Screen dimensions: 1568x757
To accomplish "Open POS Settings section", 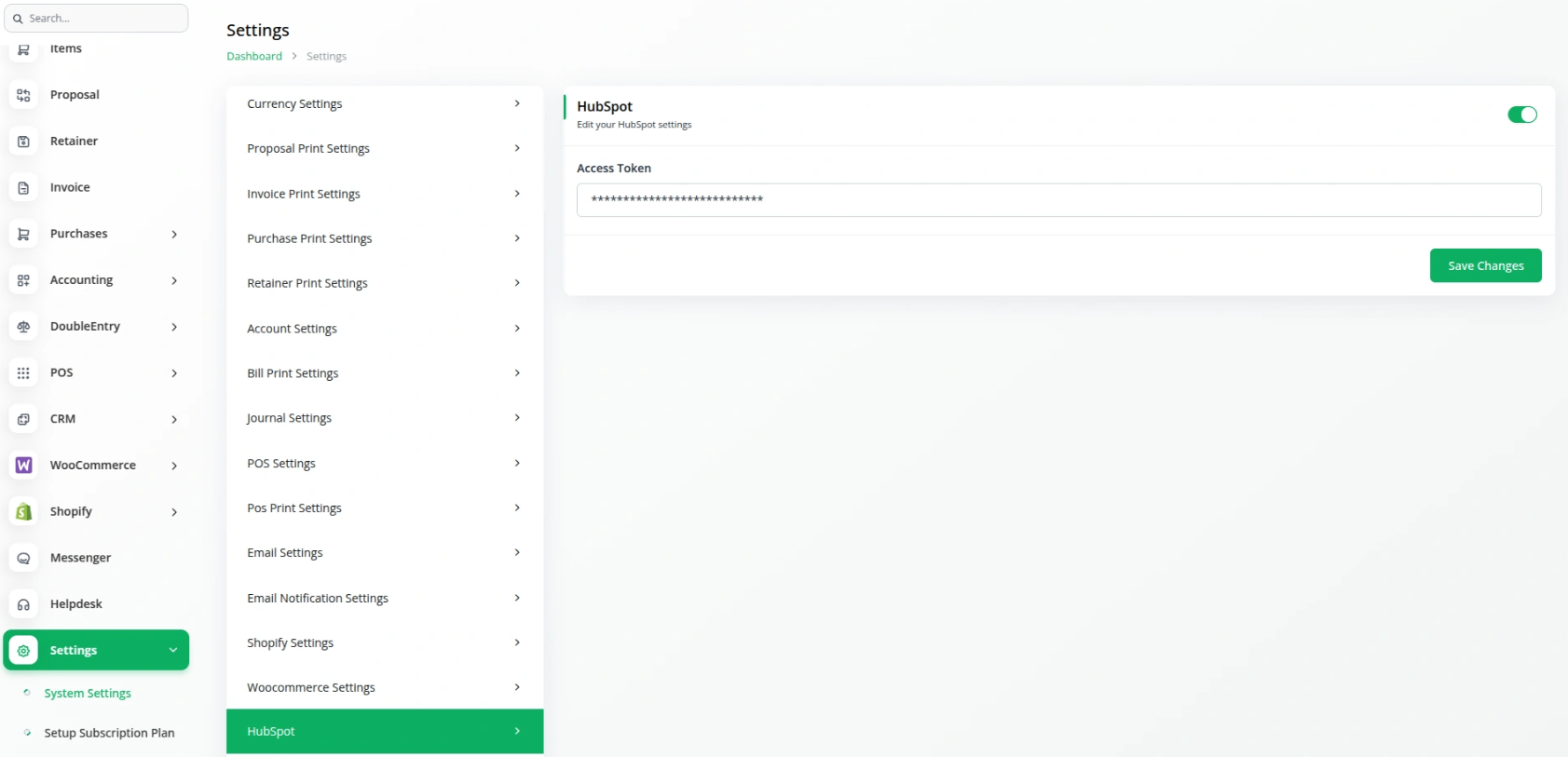I will point(385,463).
